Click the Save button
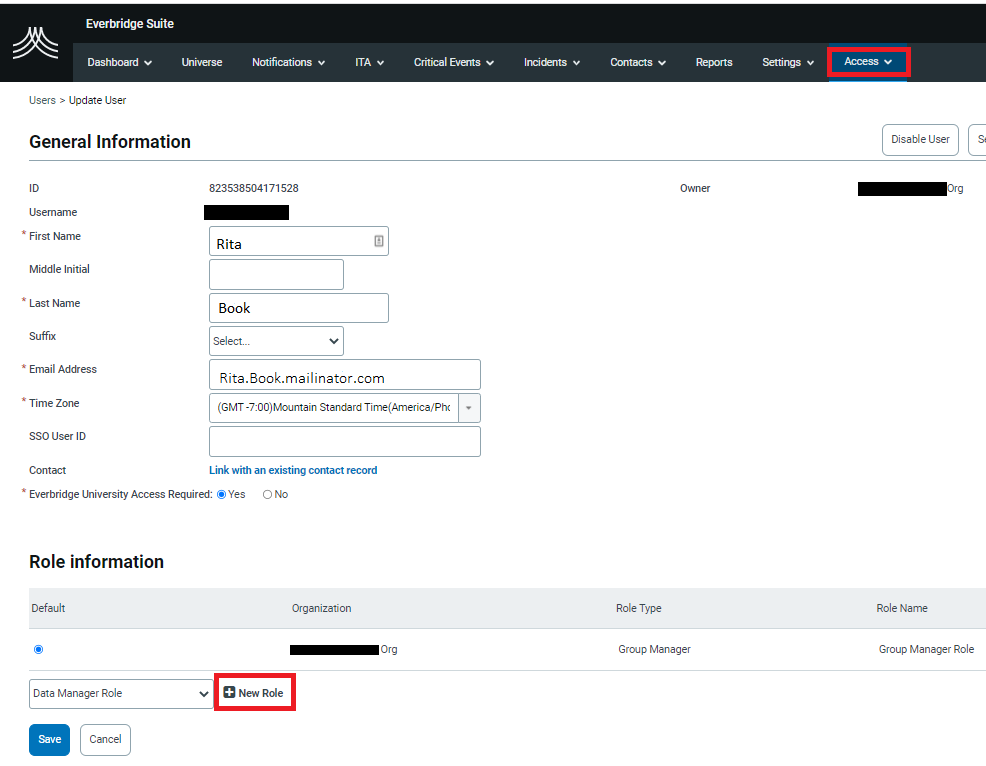 [49, 739]
